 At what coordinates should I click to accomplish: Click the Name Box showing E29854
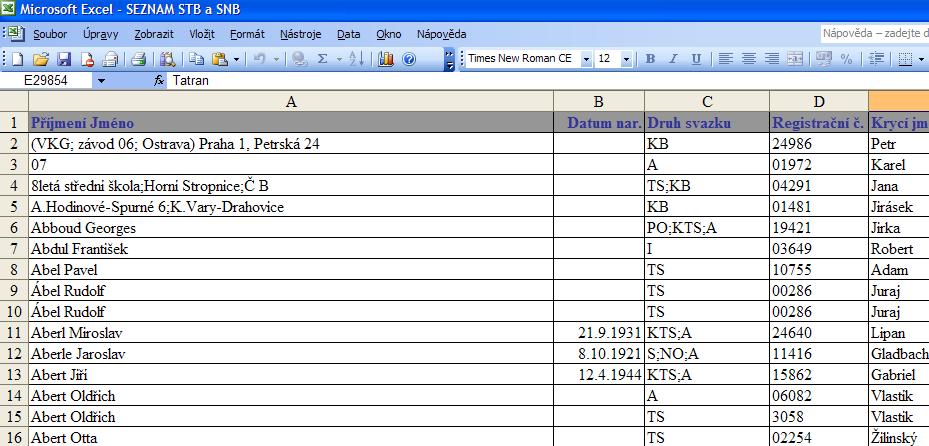point(46,81)
